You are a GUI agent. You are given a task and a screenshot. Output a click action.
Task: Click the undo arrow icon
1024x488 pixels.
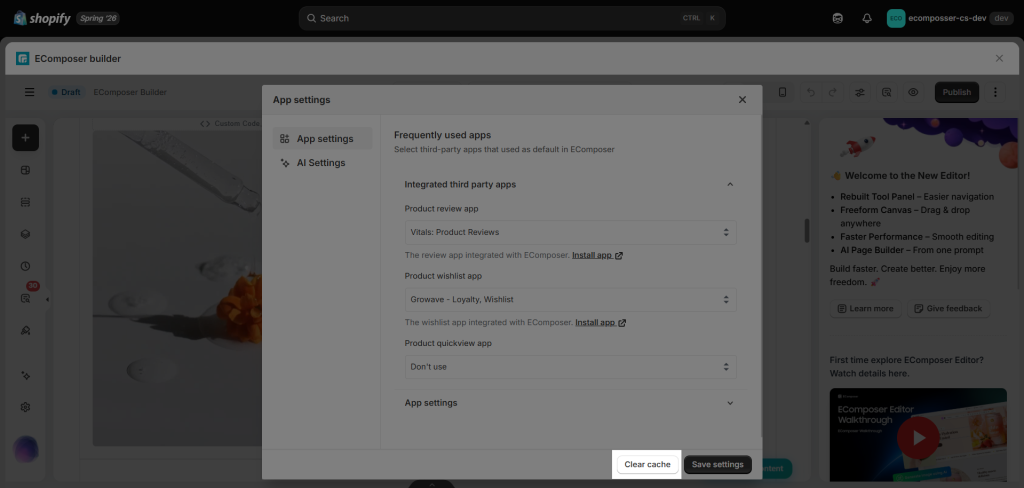coord(810,92)
